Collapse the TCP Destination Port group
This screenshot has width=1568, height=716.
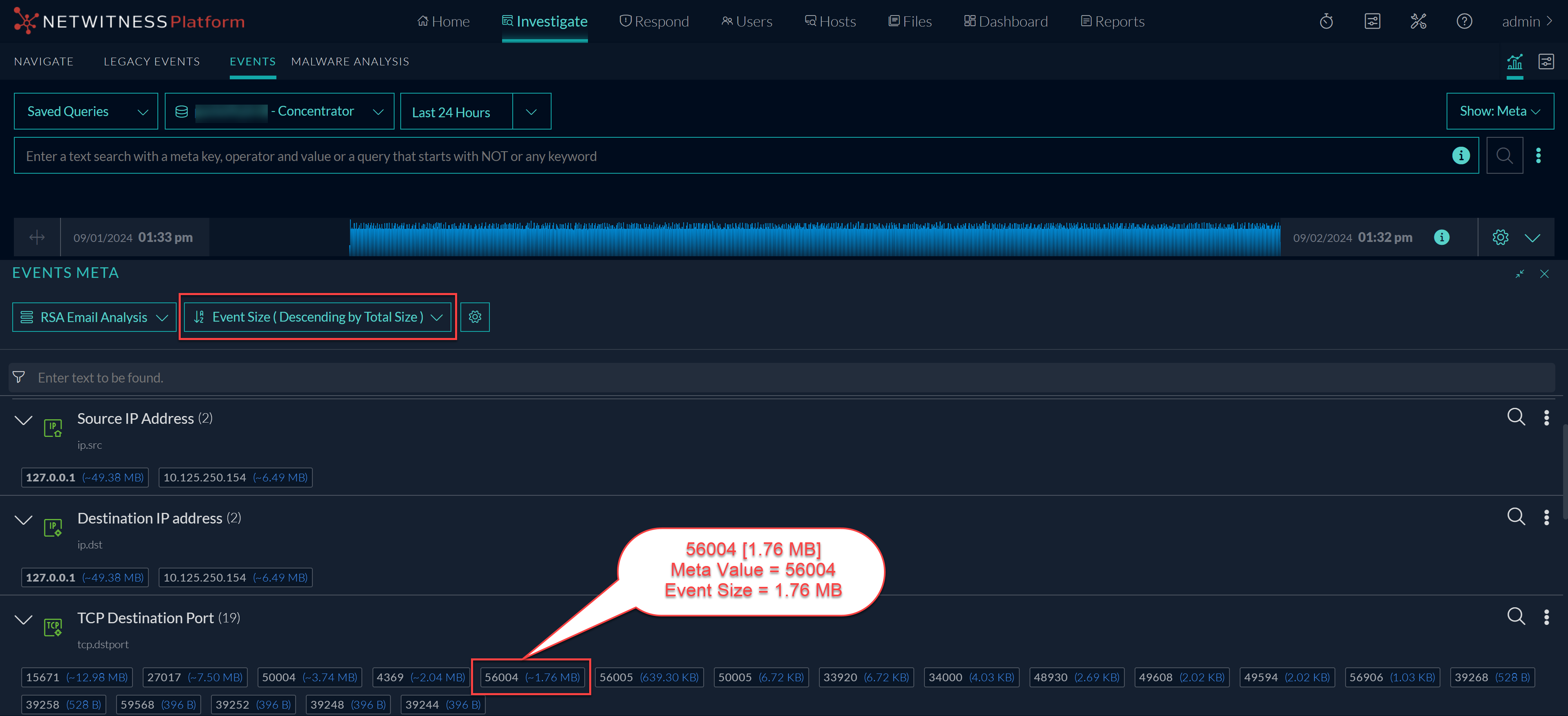tap(23, 619)
